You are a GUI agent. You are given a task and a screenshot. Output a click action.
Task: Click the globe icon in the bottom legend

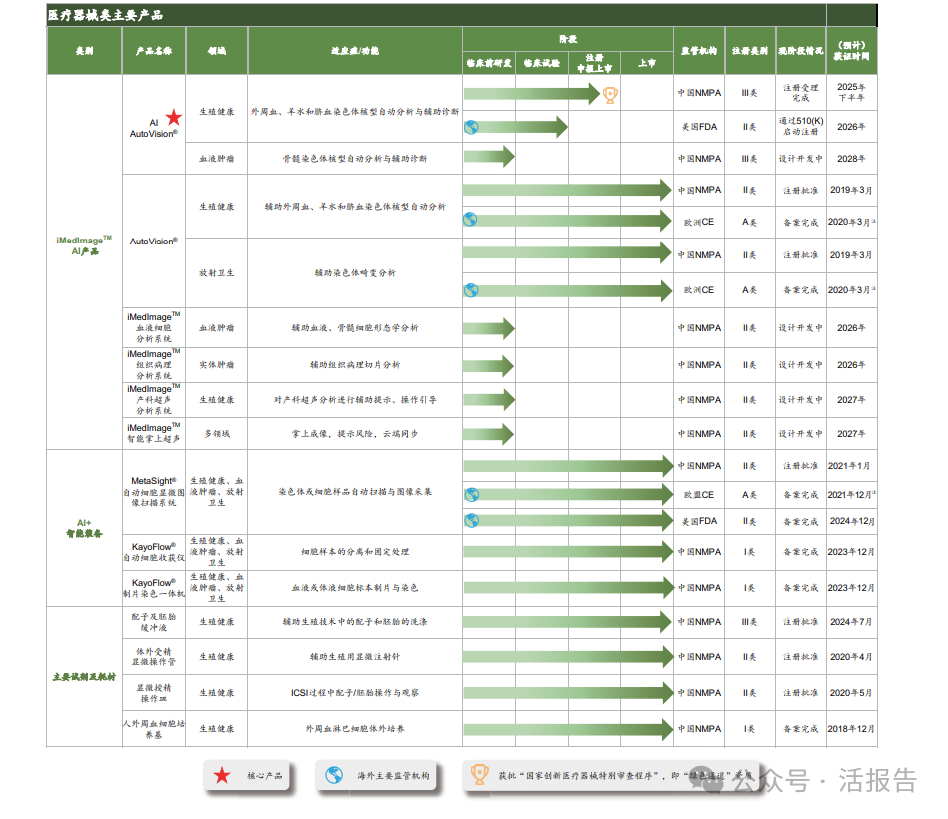pyautogui.click(x=334, y=775)
